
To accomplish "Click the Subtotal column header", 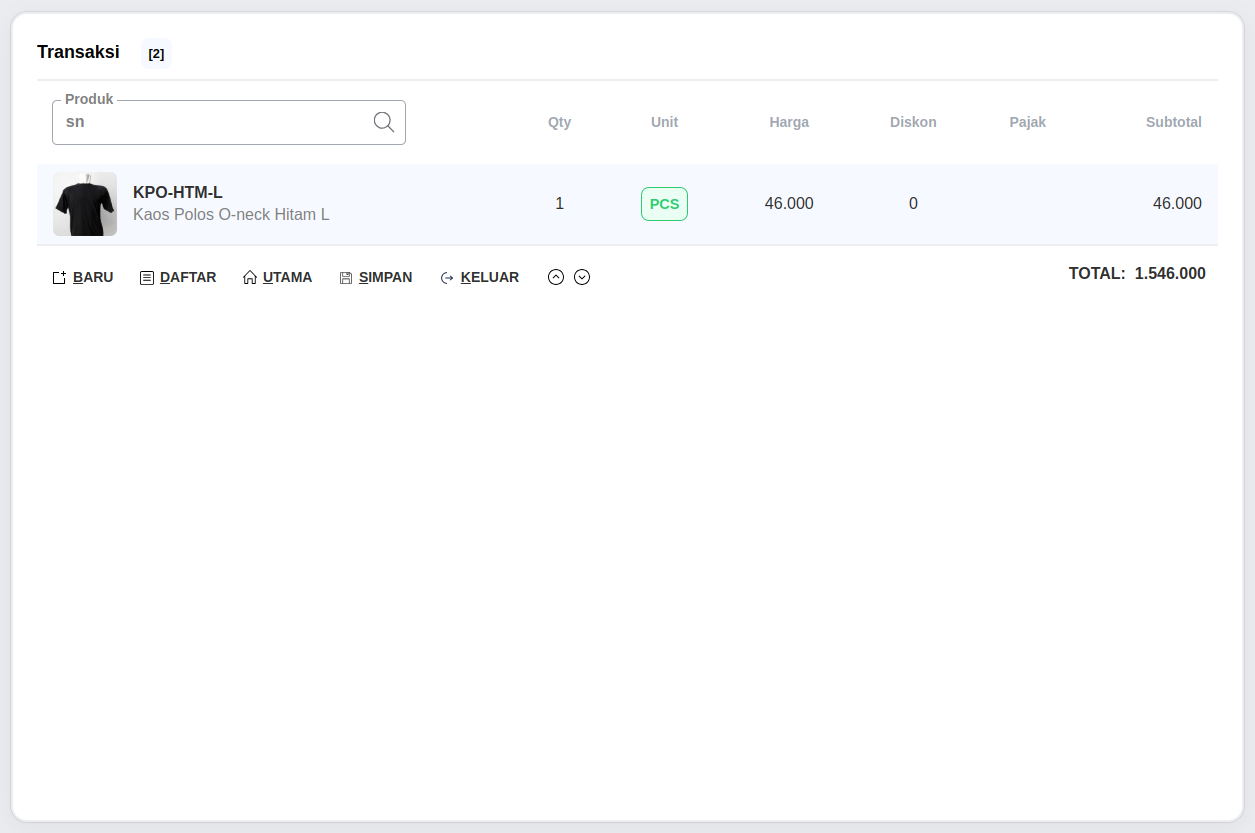I will [x=1173, y=122].
